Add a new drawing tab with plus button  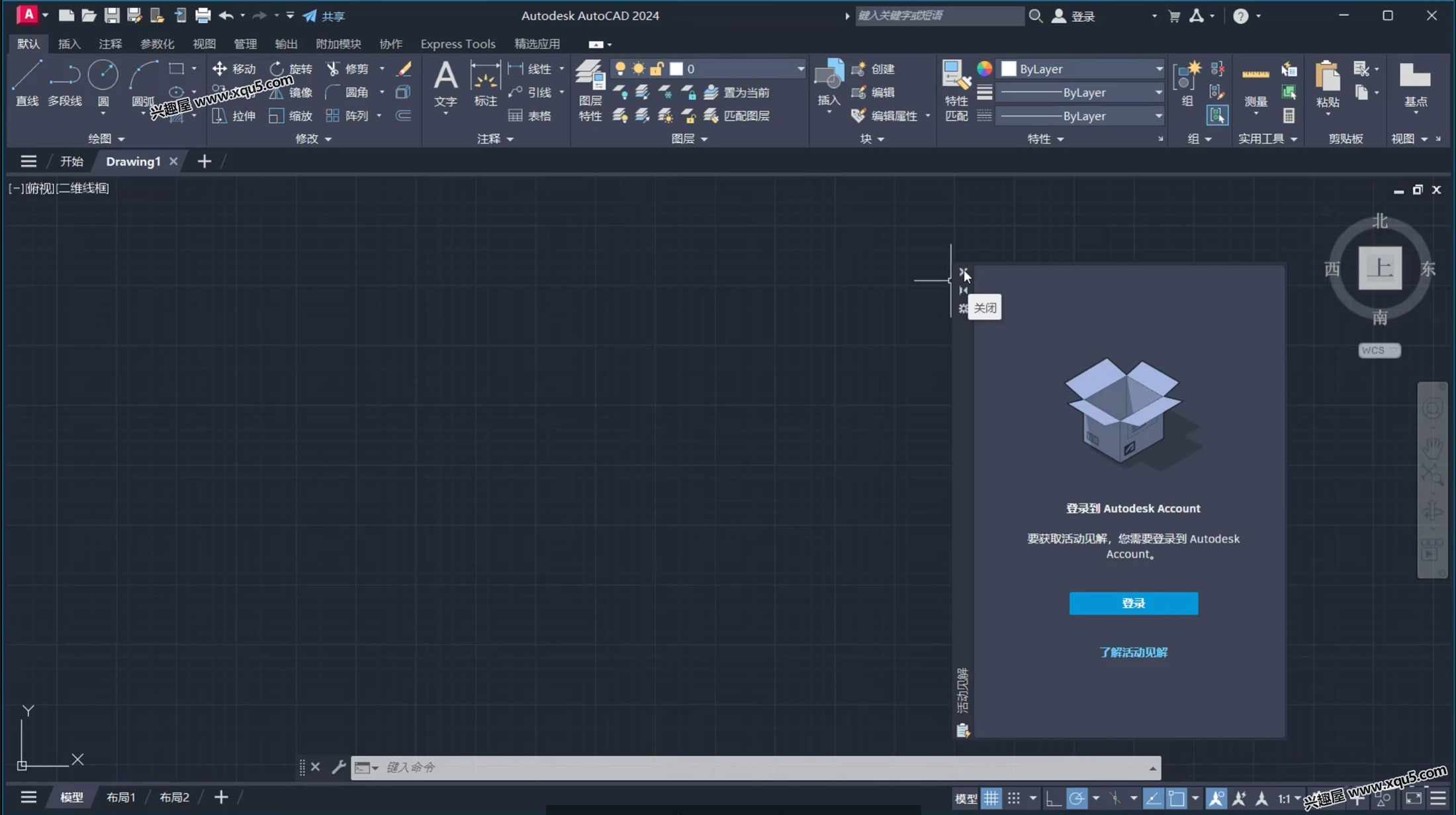click(204, 162)
